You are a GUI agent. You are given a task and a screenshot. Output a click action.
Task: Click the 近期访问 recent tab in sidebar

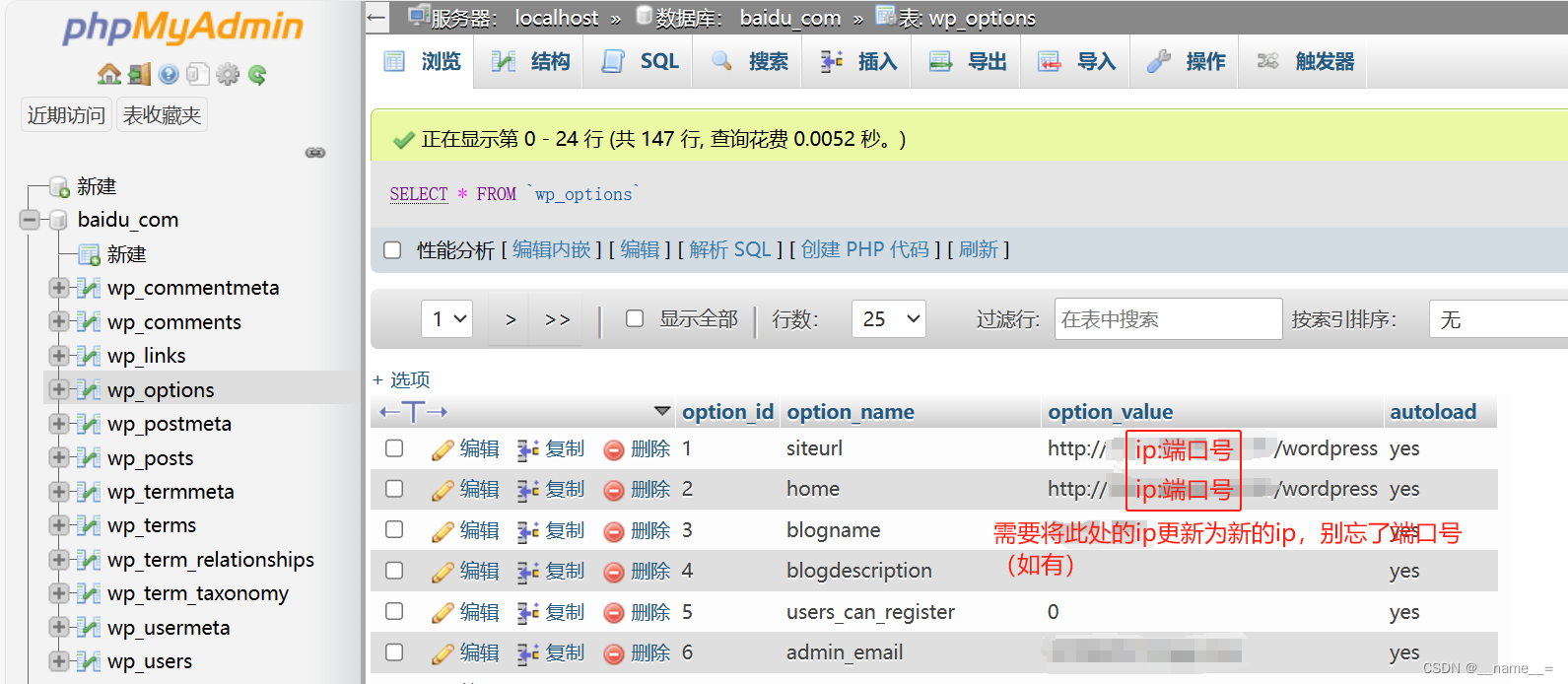pyautogui.click(x=66, y=115)
